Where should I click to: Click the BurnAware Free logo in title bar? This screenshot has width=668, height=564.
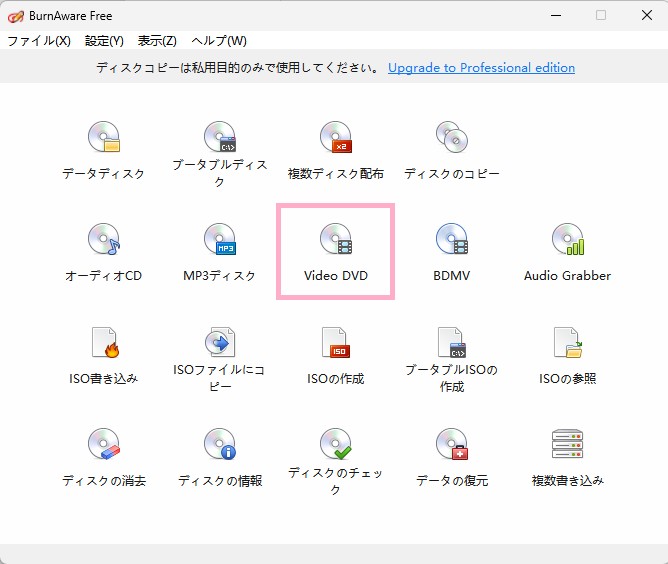16,17
